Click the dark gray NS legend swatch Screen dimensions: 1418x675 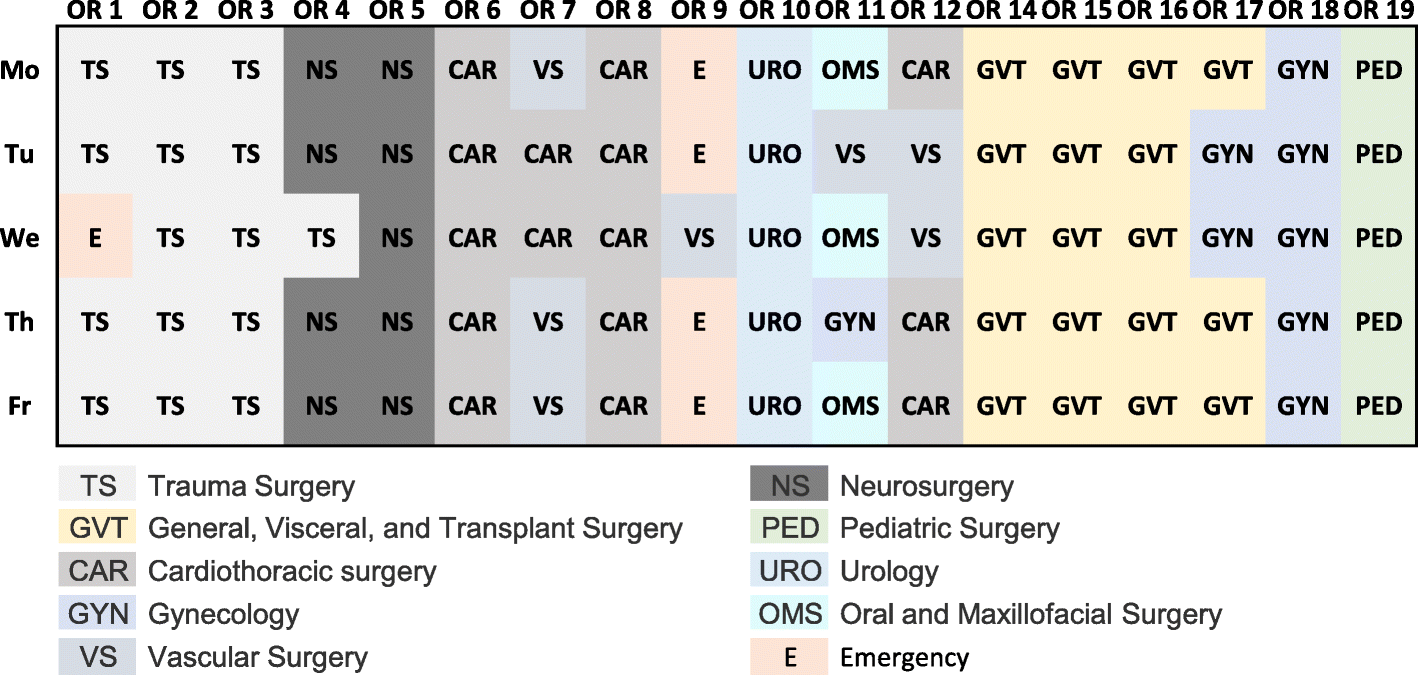click(789, 487)
